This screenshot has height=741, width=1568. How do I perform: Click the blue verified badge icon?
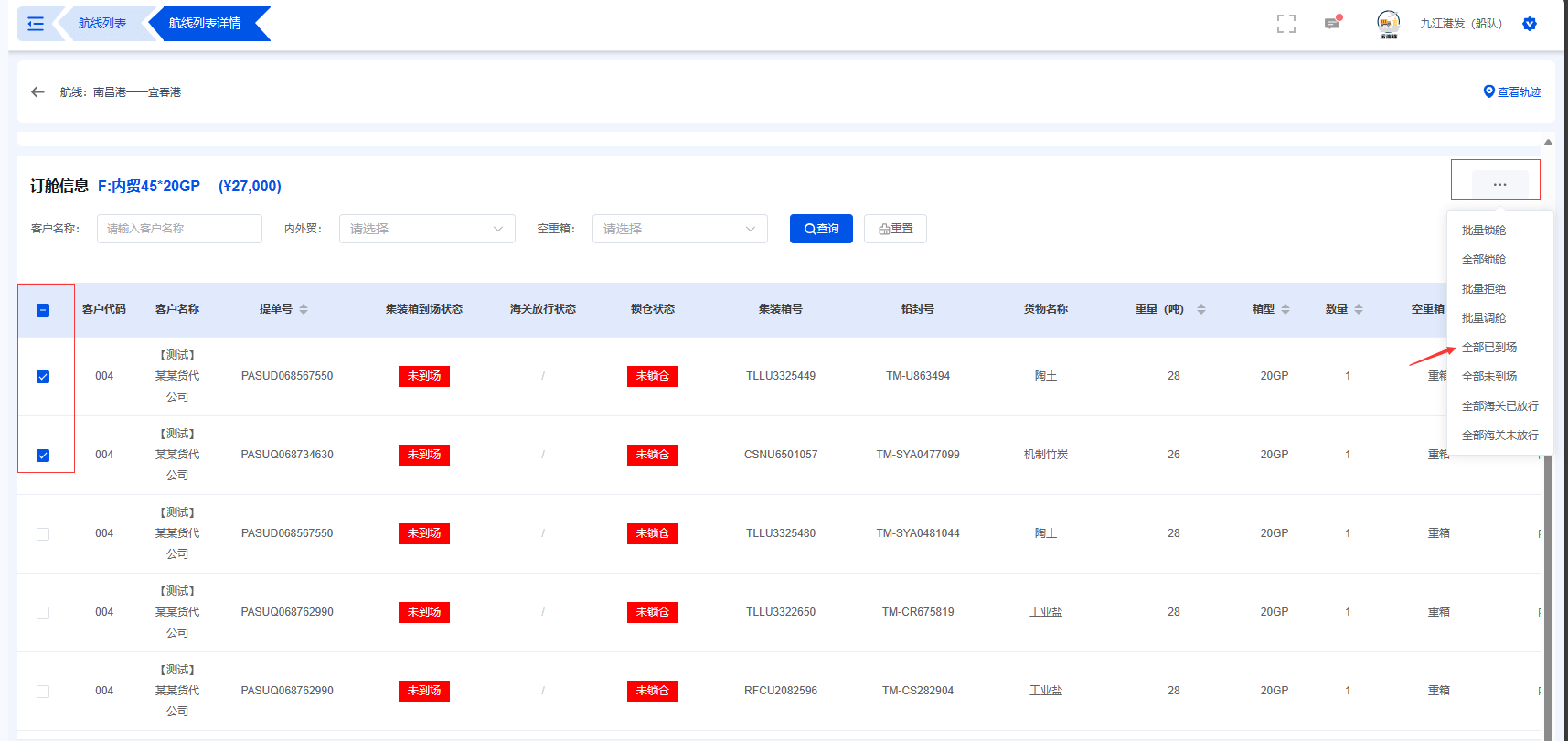(1529, 24)
